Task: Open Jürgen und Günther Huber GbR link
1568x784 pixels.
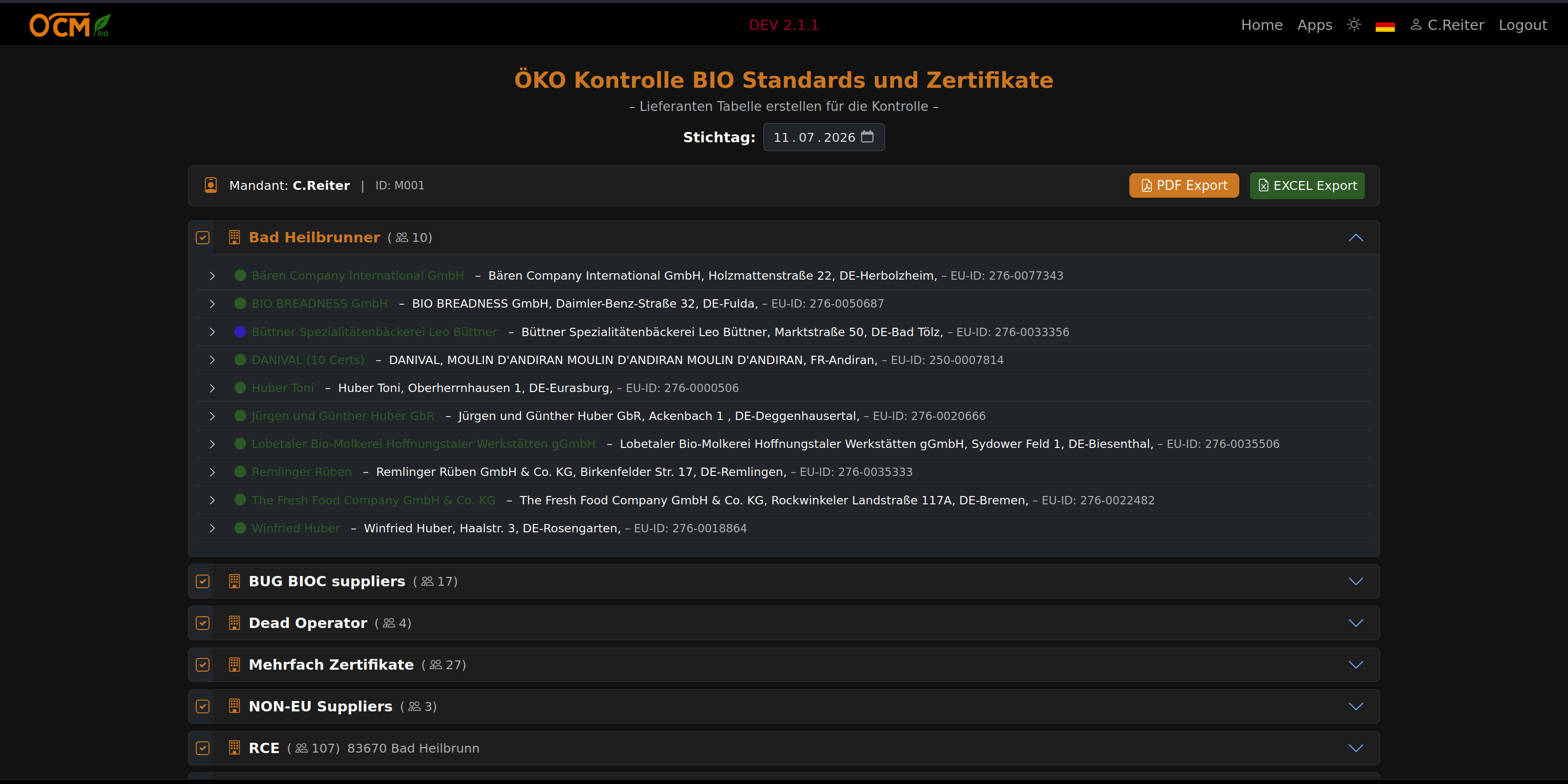Action: pyautogui.click(x=343, y=416)
